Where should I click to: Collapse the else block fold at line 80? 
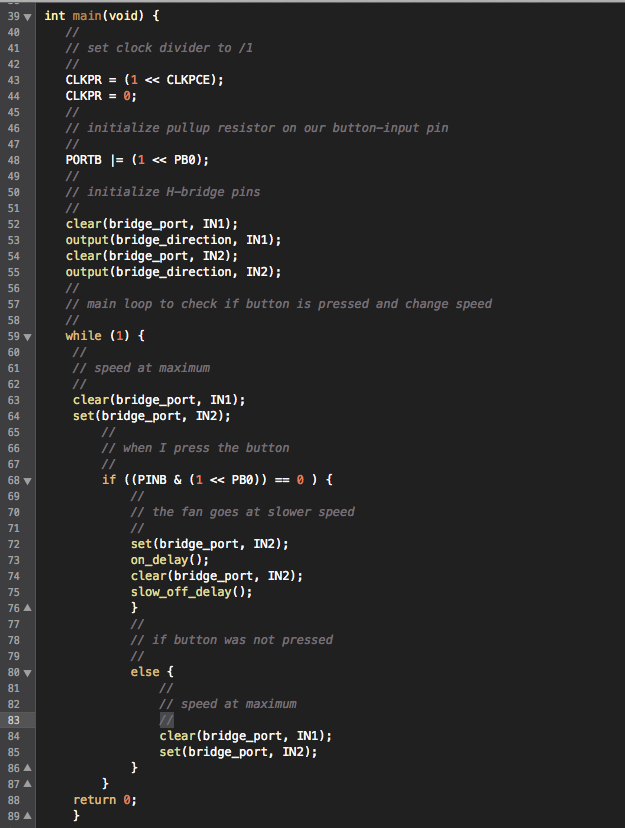[x=27, y=673]
